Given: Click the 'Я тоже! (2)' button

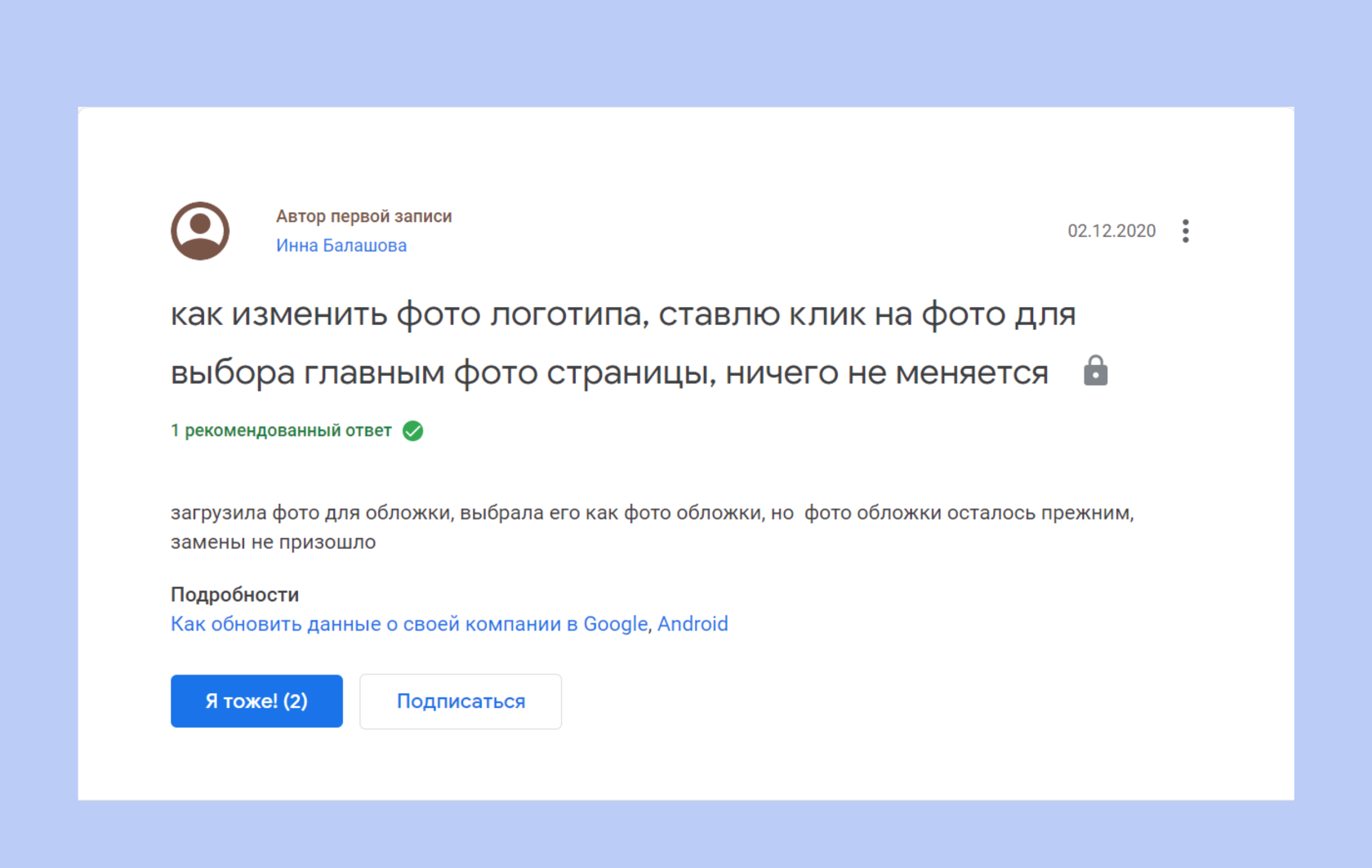Looking at the screenshot, I should point(256,701).
